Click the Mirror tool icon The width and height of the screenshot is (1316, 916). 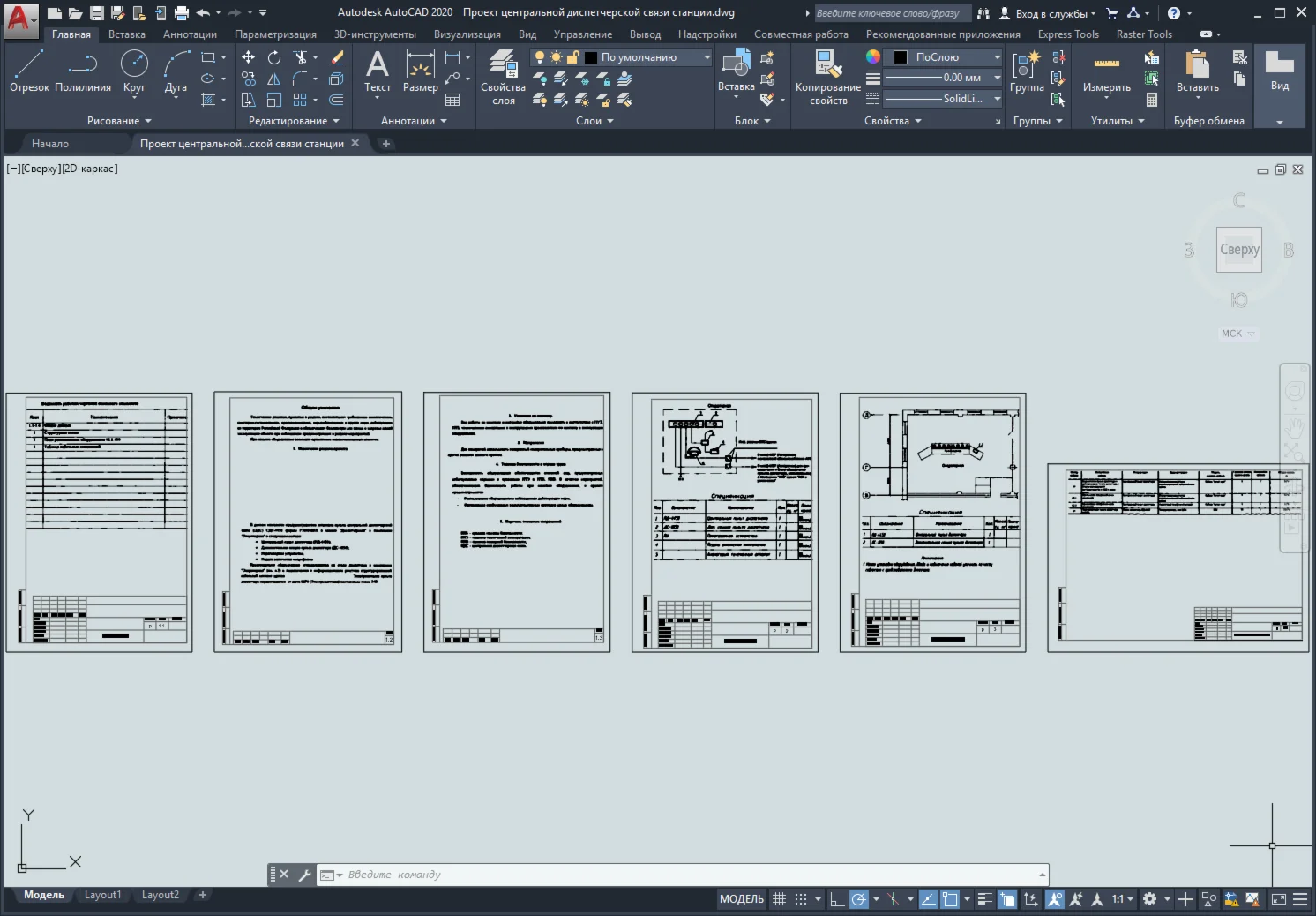(x=274, y=79)
